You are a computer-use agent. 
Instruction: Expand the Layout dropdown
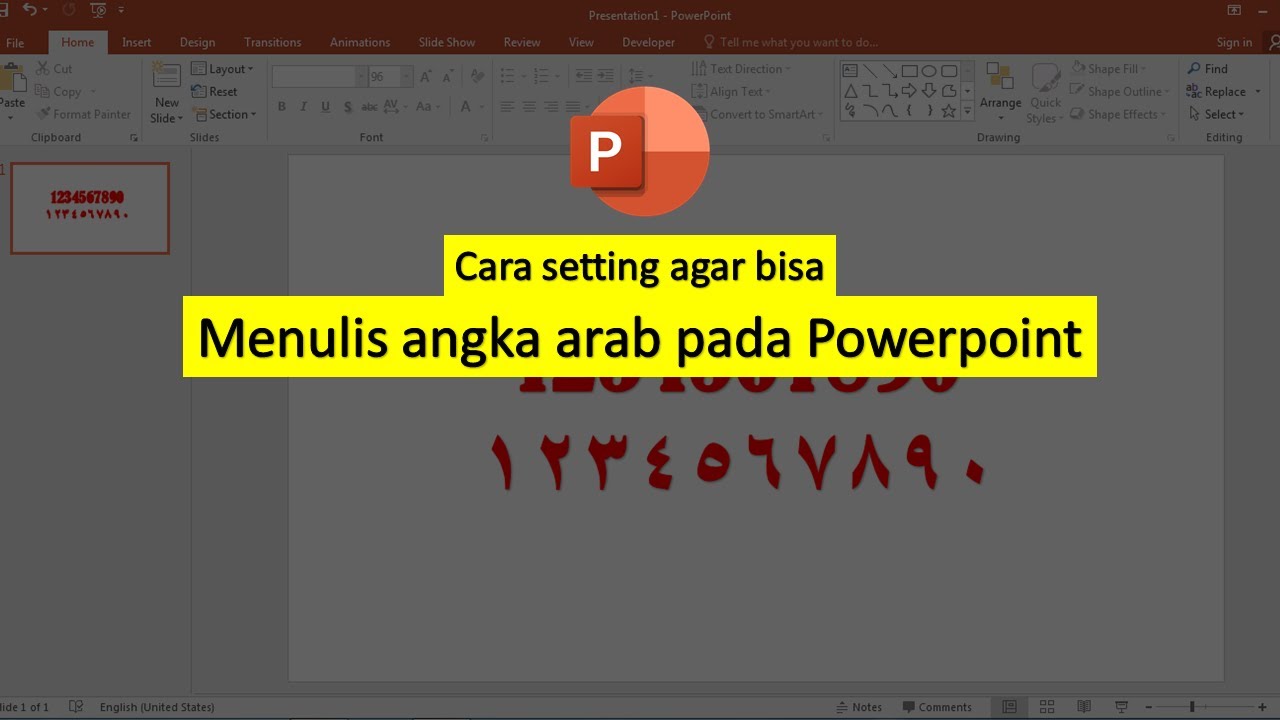(222, 69)
